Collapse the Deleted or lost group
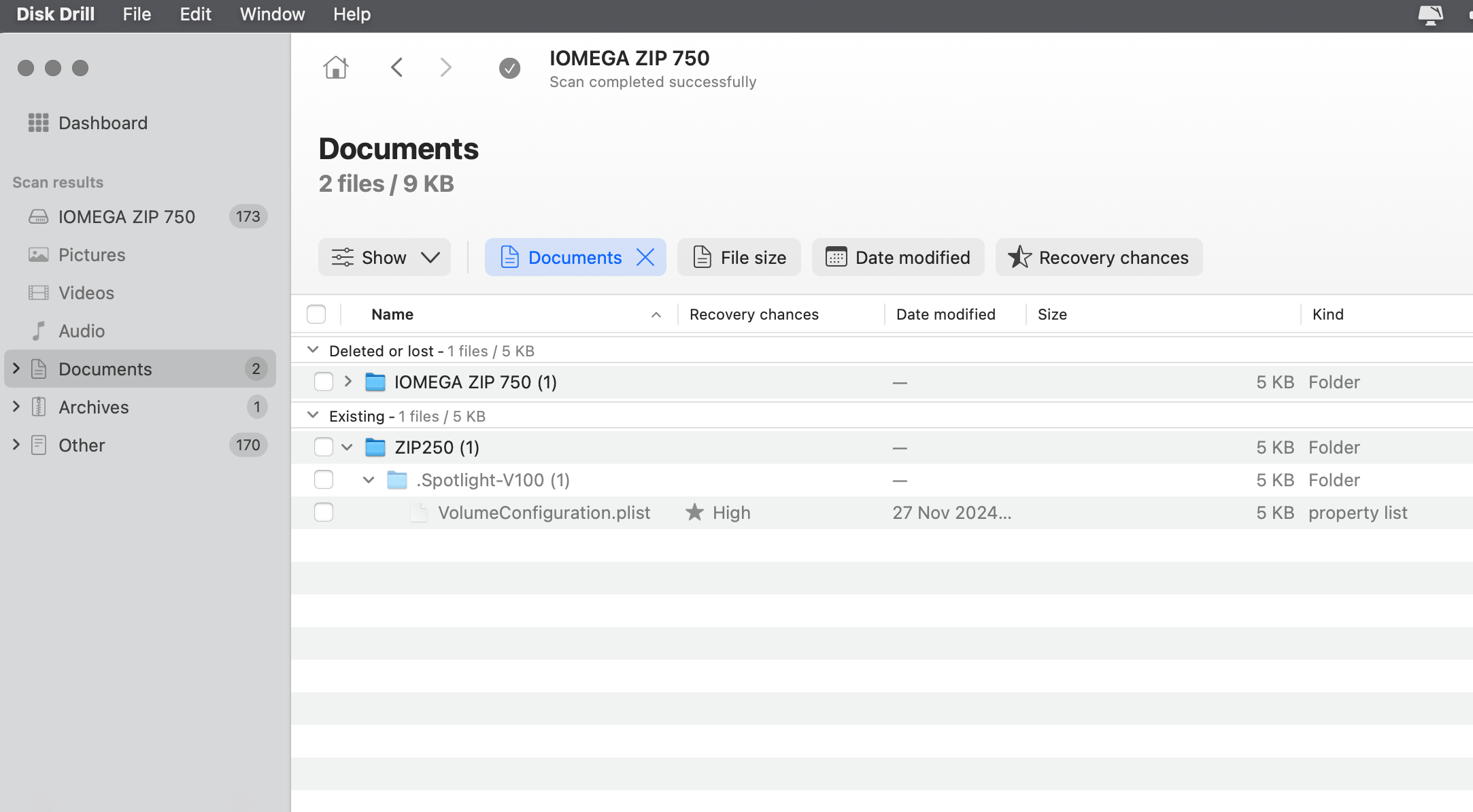 point(313,350)
